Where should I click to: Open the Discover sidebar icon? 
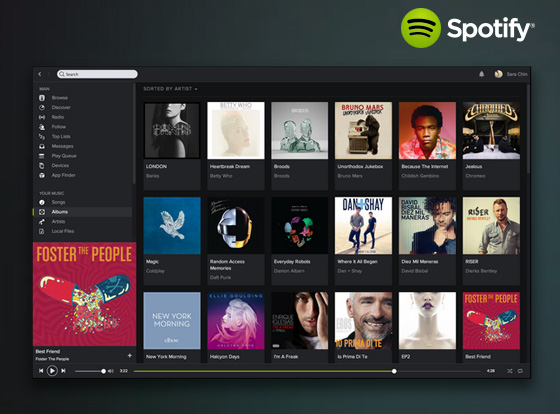coord(42,107)
